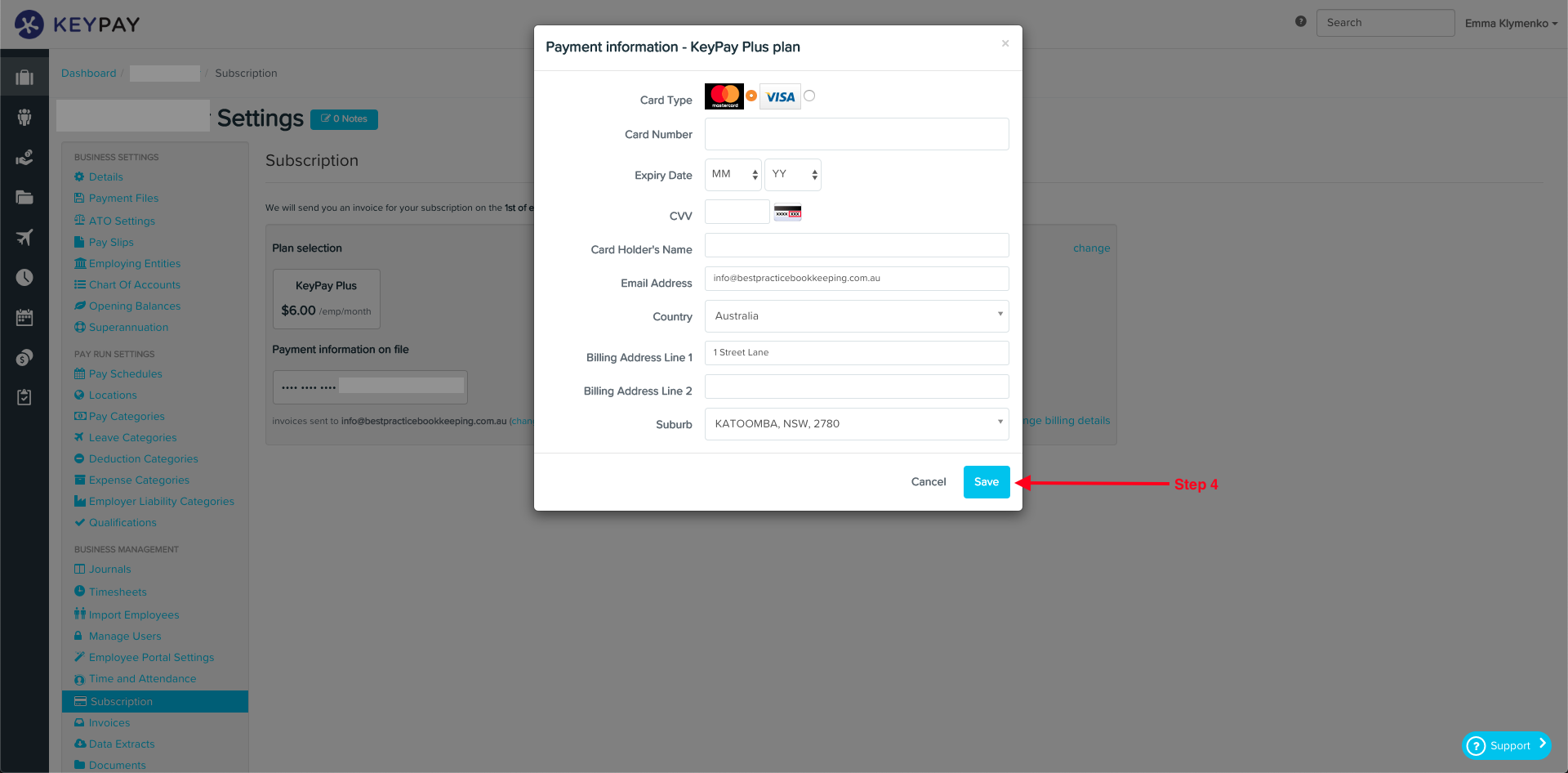Screen dimensions: 1568x773
Task: Open the clock timesheets icon in sidebar
Action: coord(24,277)
